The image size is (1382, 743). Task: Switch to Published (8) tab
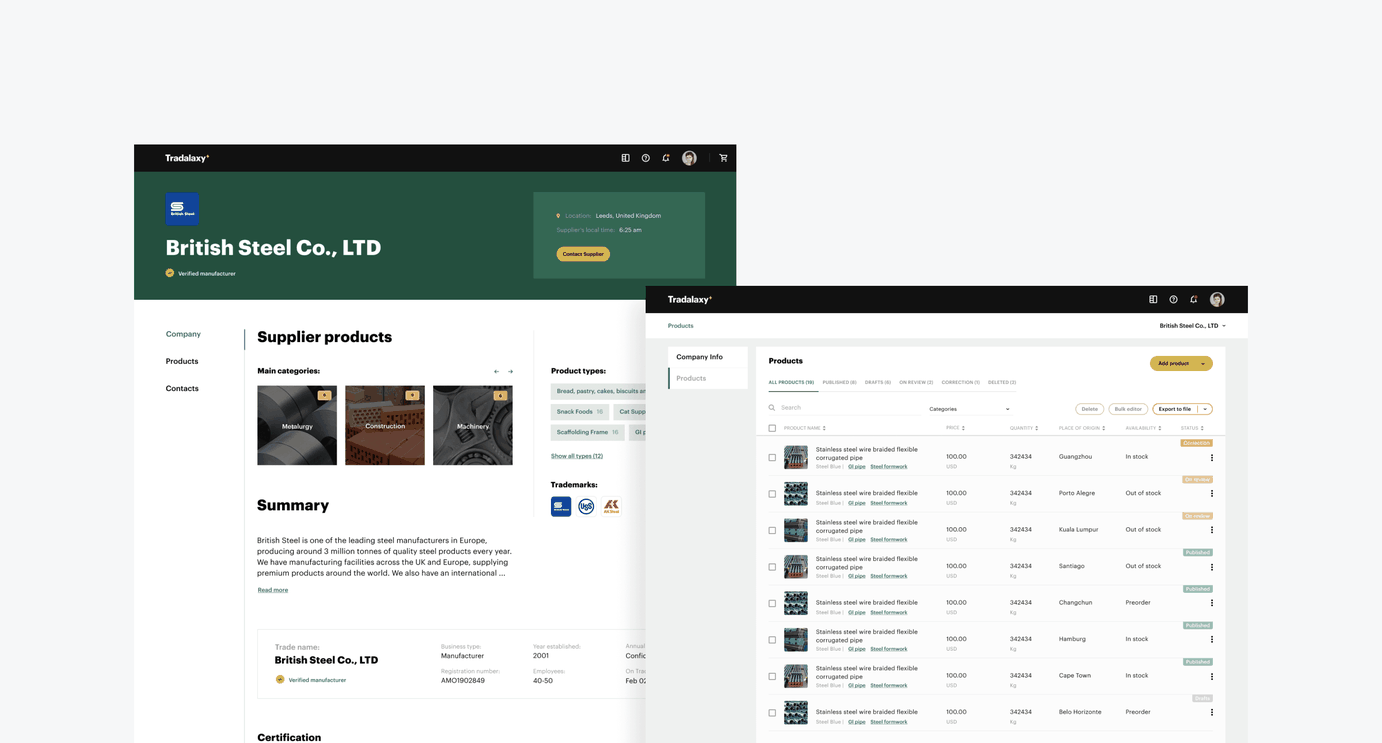839,382
